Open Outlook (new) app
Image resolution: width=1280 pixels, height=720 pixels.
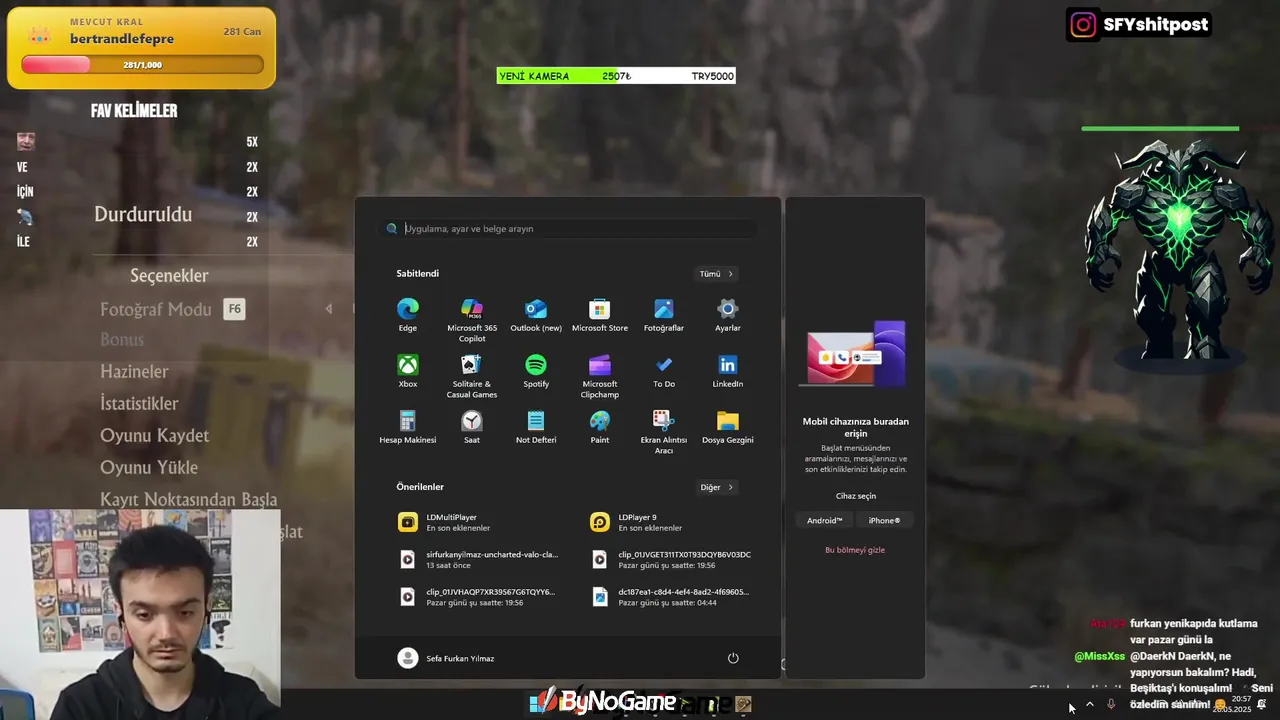click(x=536, y=315)
